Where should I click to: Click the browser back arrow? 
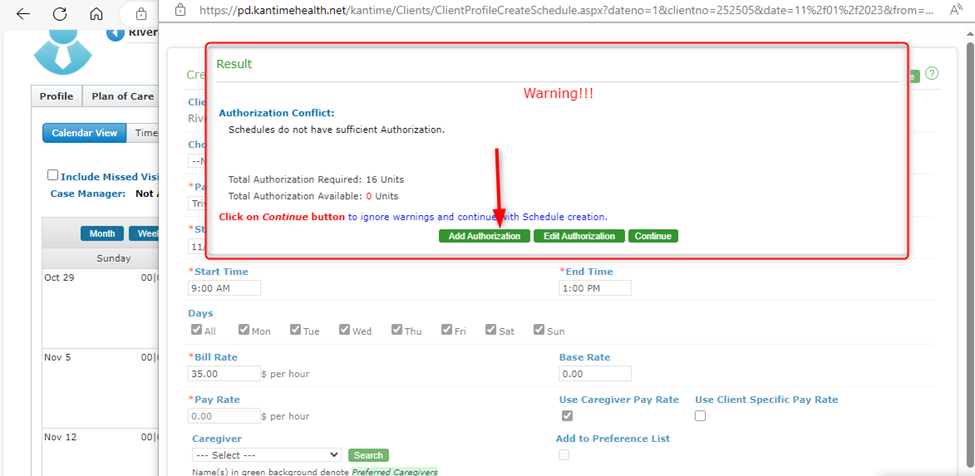click(22, 14)
